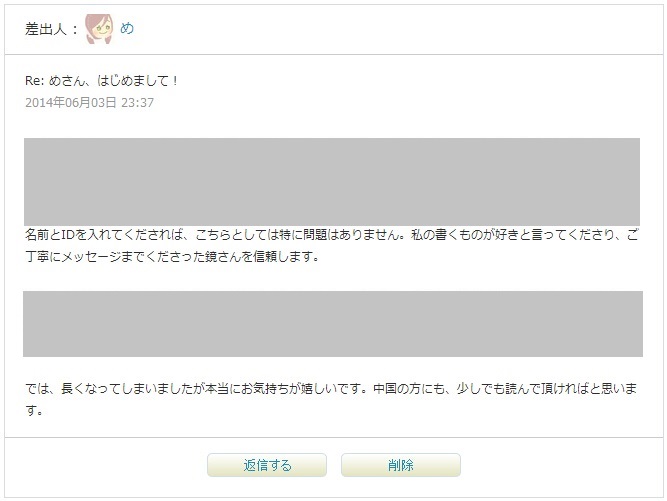Click the text 丁寧にメッセージまで

tap(85, 257)
